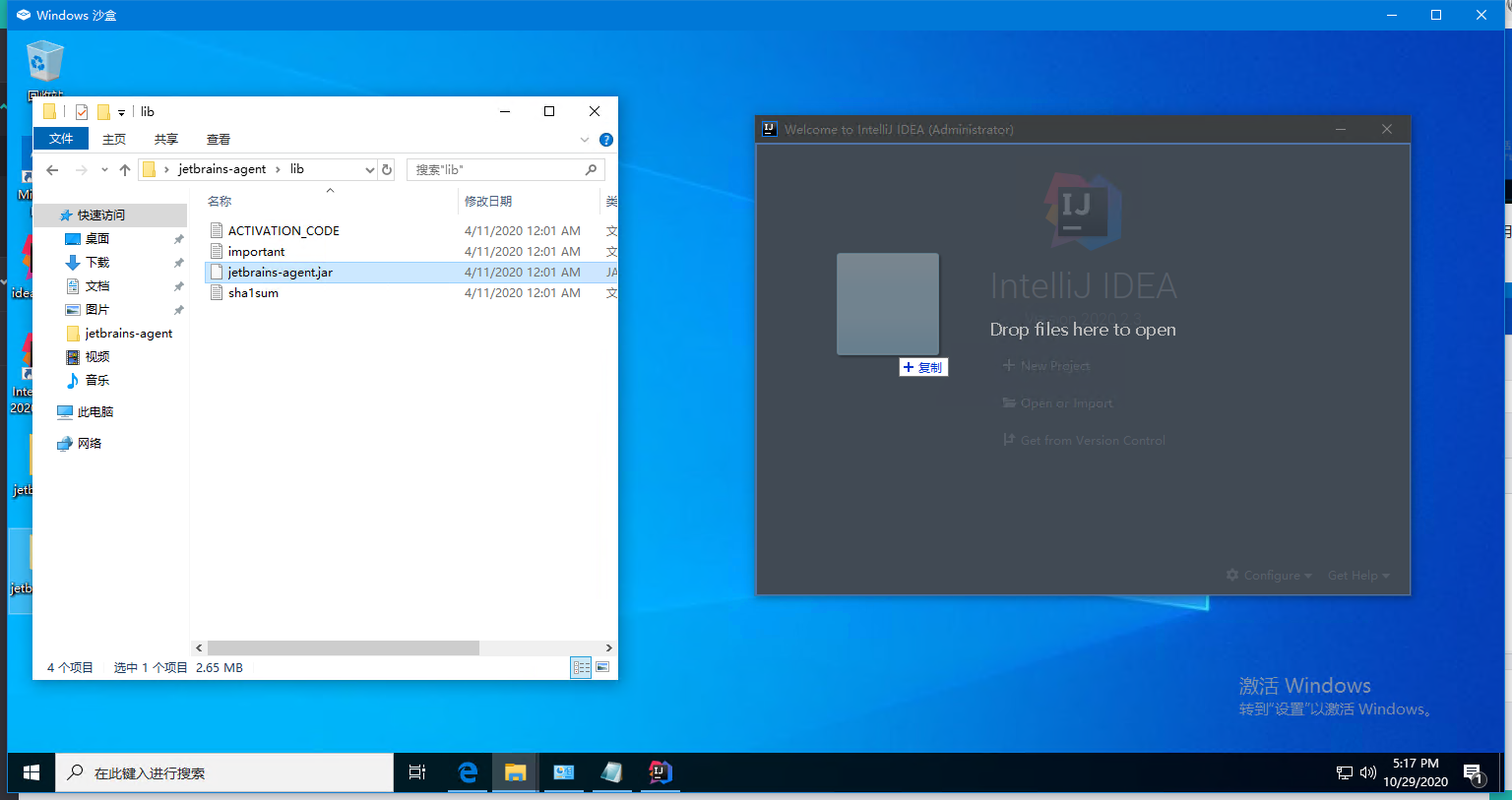
Task: Select the ACTIVATION_CODE file
Action: pyautogui.click(x=283, y=230)
